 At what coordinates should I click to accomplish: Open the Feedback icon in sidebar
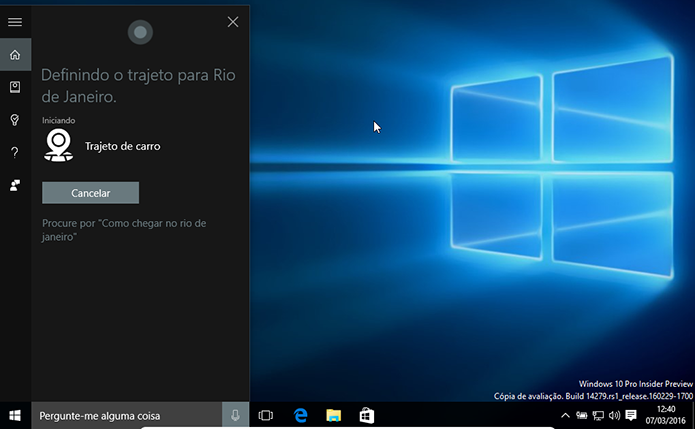point(15,185)
